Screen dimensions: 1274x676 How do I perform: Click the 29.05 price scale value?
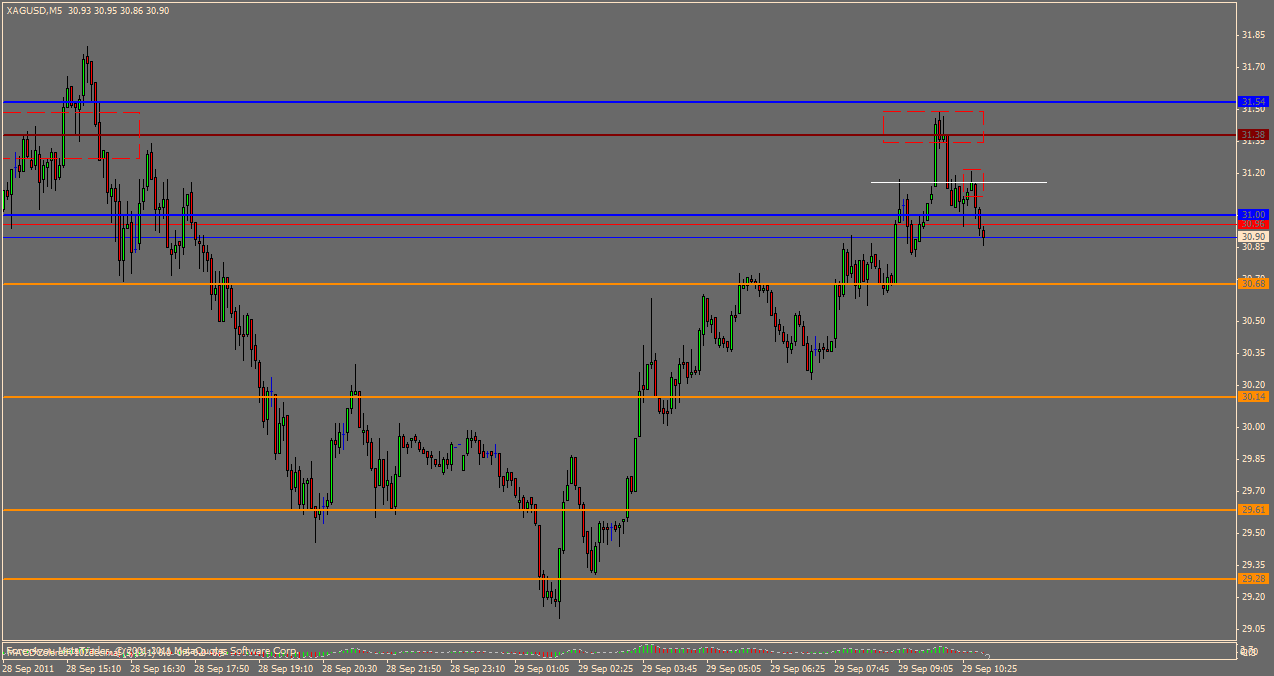(1253, 629)
